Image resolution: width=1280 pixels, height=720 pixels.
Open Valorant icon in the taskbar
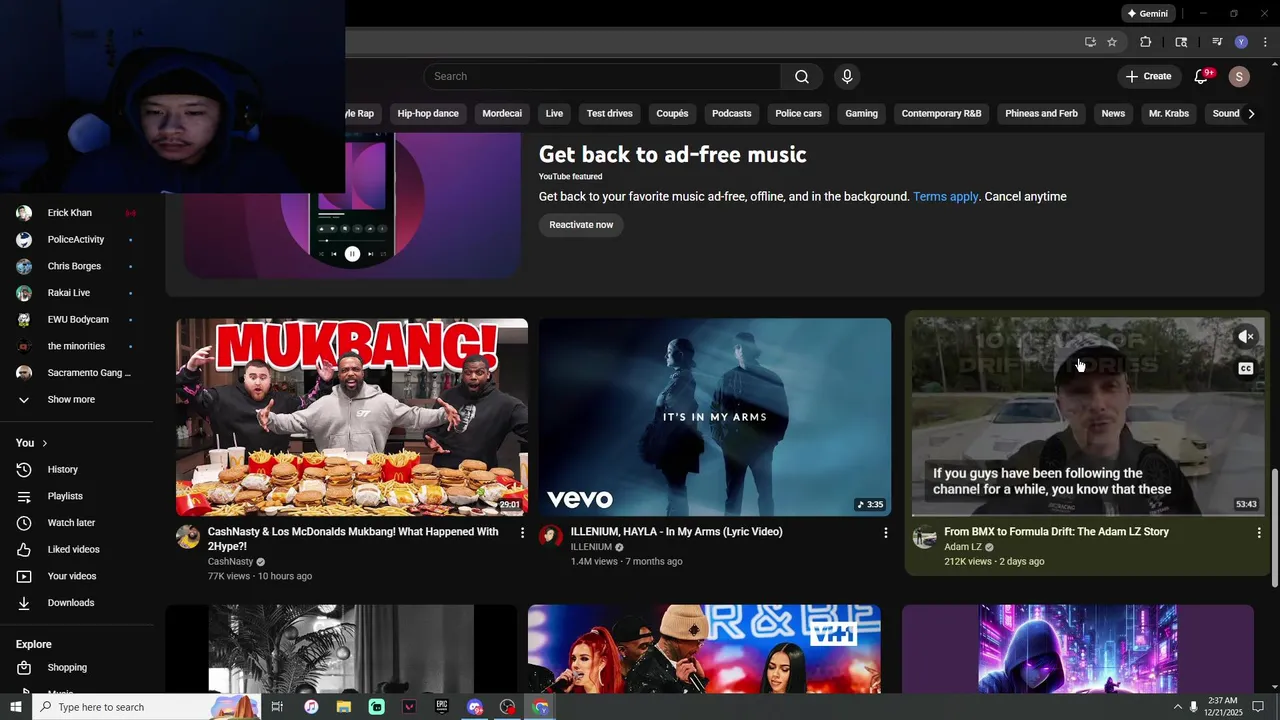coord(409,707)
